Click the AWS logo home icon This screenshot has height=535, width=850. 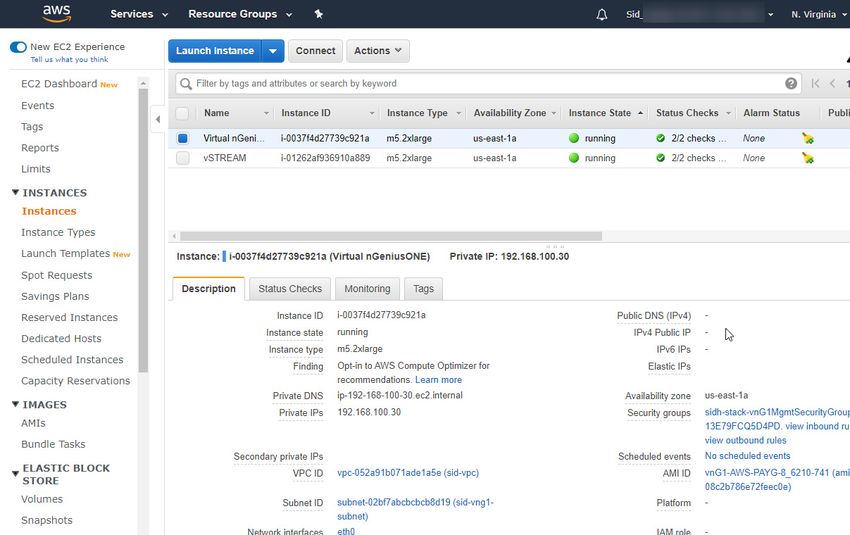[57, 14]
